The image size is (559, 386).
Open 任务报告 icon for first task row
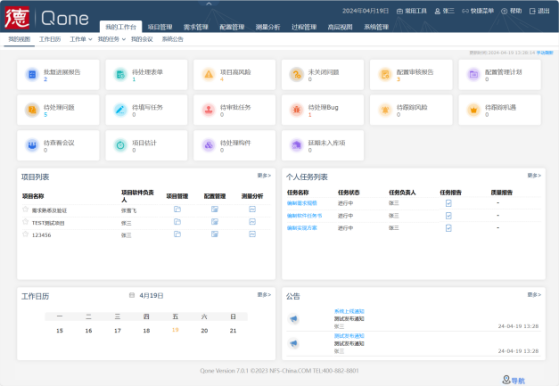pyautogui.click(x=448, y=203)
